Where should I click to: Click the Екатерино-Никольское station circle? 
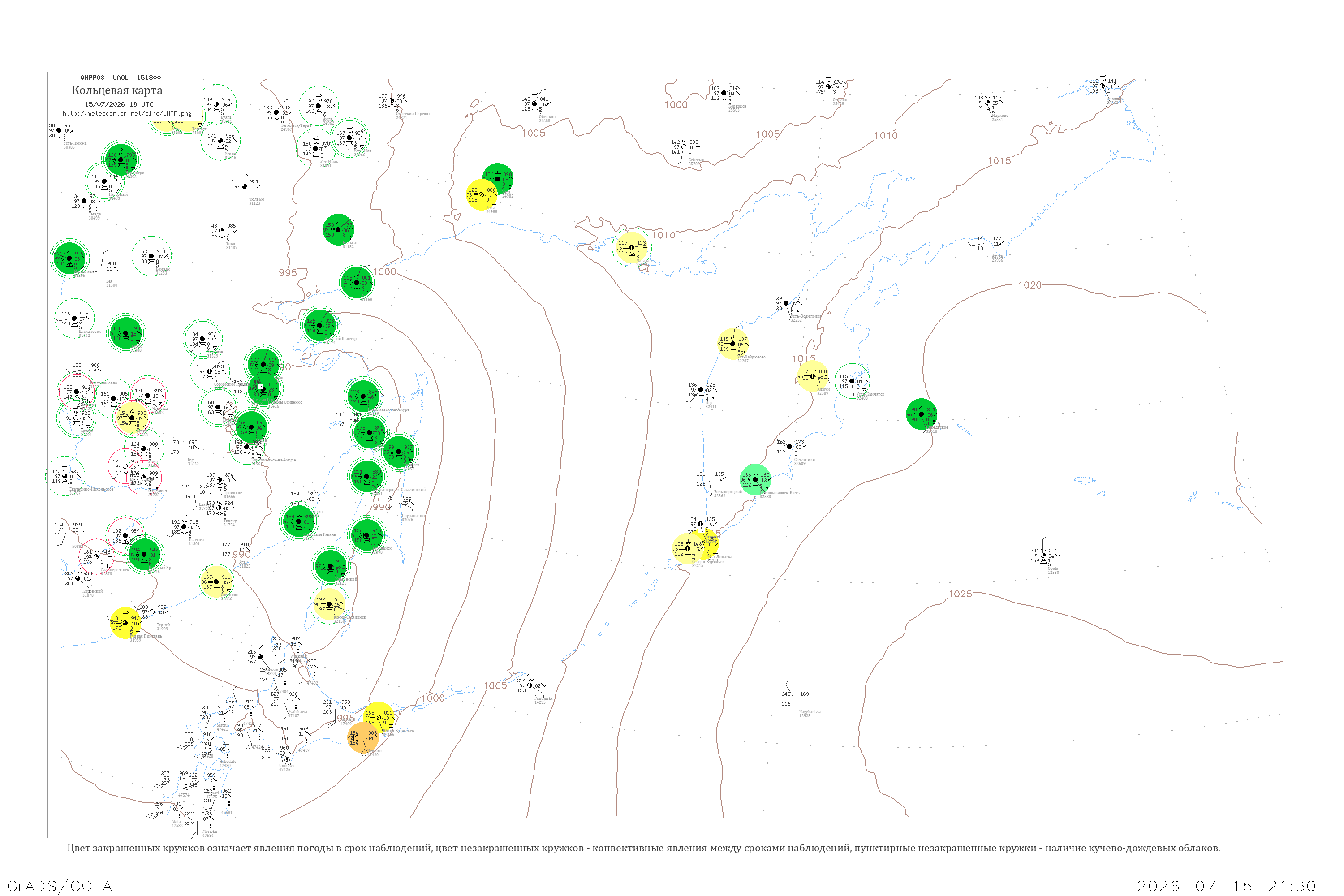point(65,476)
